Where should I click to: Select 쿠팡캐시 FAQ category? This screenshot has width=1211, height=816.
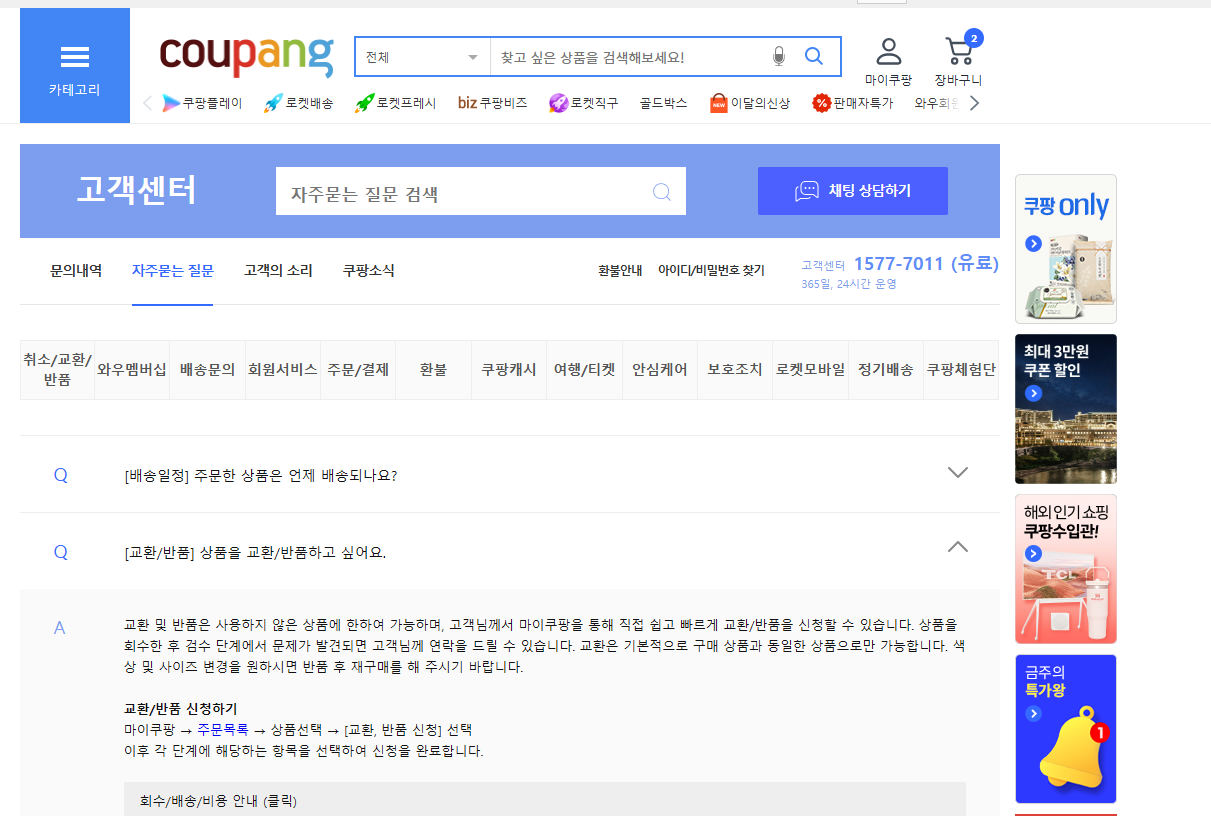click(x=509, y=370)
